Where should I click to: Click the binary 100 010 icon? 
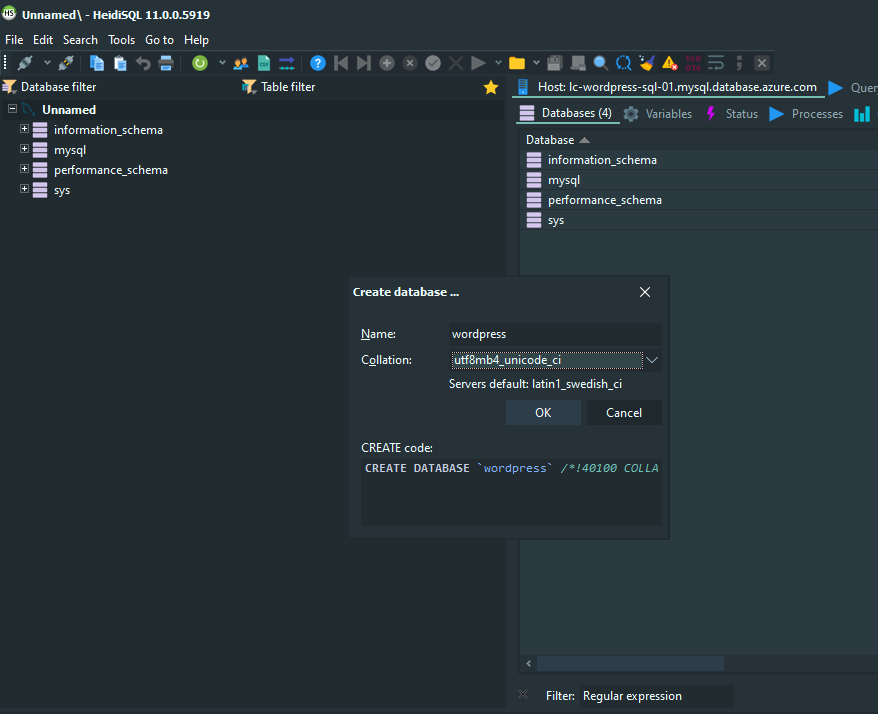click(x=693, y=63)
